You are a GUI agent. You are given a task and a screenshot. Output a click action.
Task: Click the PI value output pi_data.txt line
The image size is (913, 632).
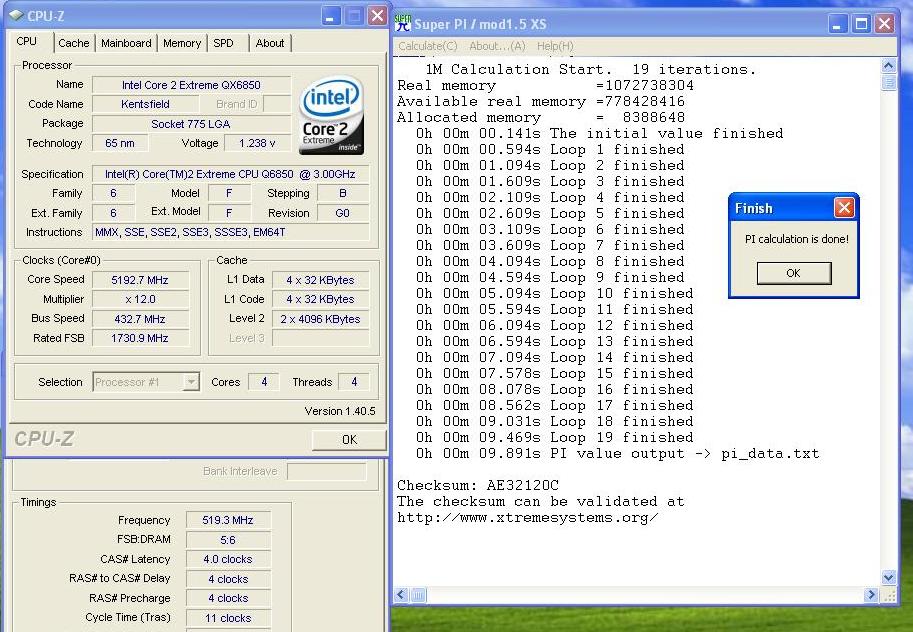tap(617, 454)
